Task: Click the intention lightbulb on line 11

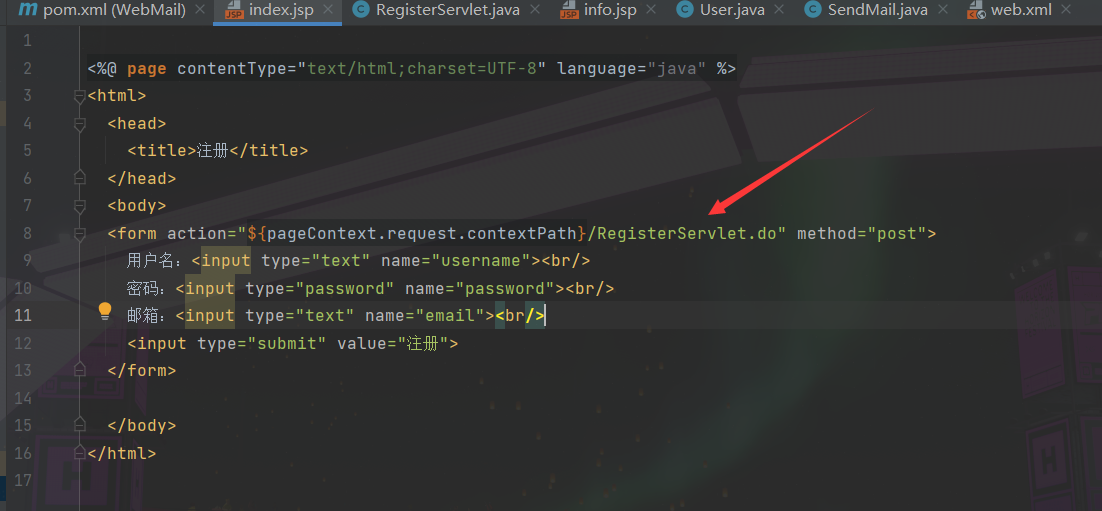Action: pyautogui.click(x=105, y=311)
